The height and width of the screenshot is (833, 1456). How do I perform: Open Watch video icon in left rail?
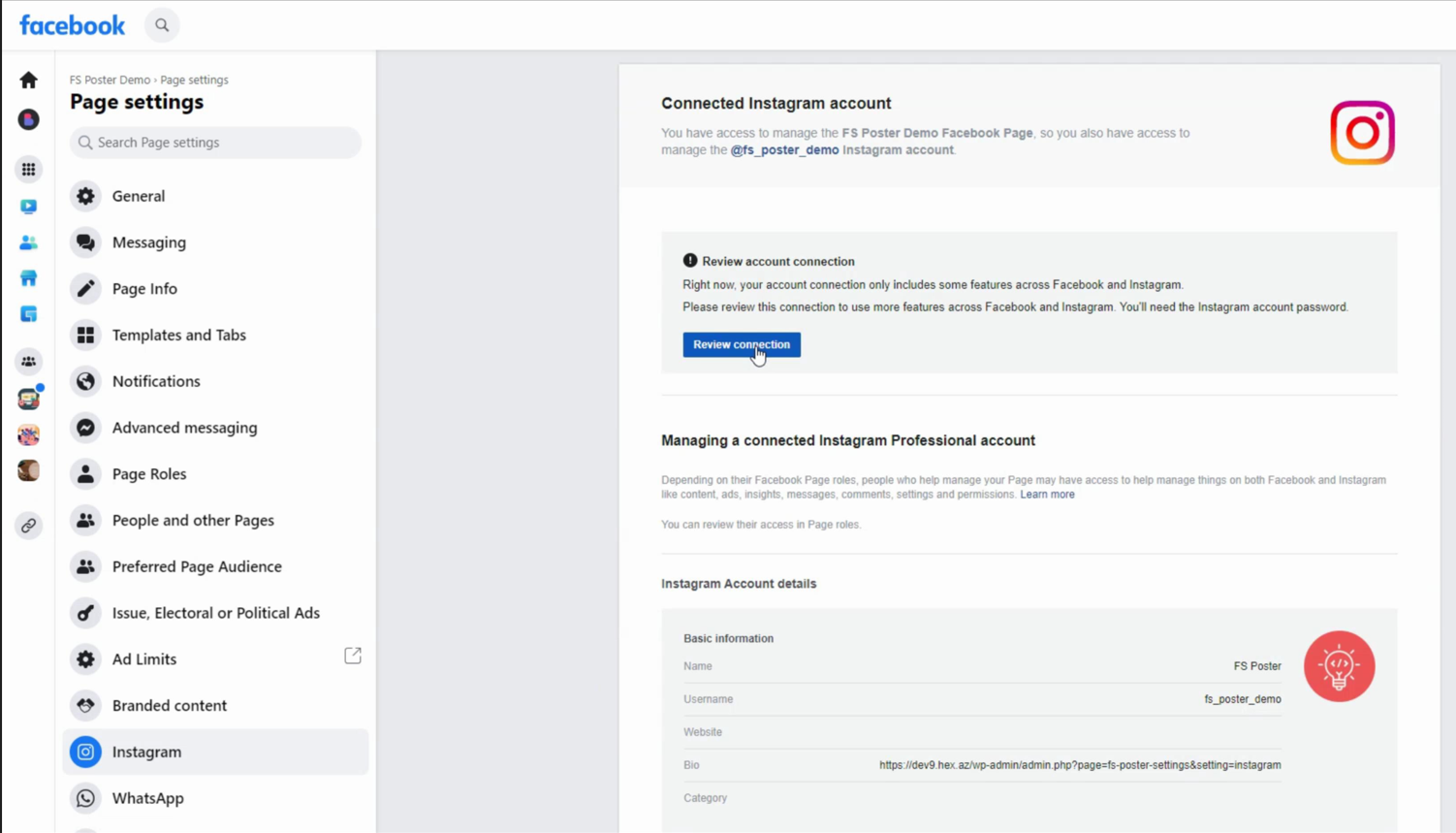28,207
